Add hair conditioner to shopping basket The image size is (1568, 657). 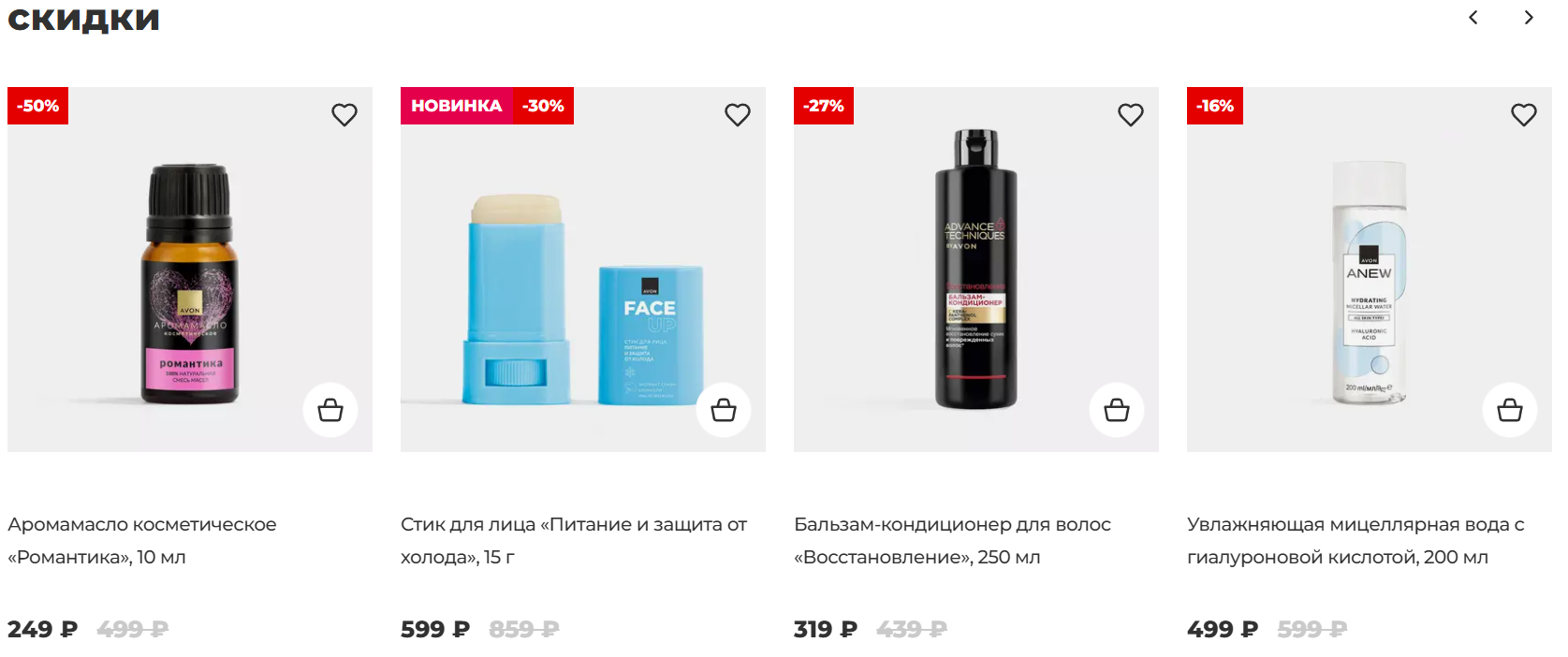(x=1117, y=410)
